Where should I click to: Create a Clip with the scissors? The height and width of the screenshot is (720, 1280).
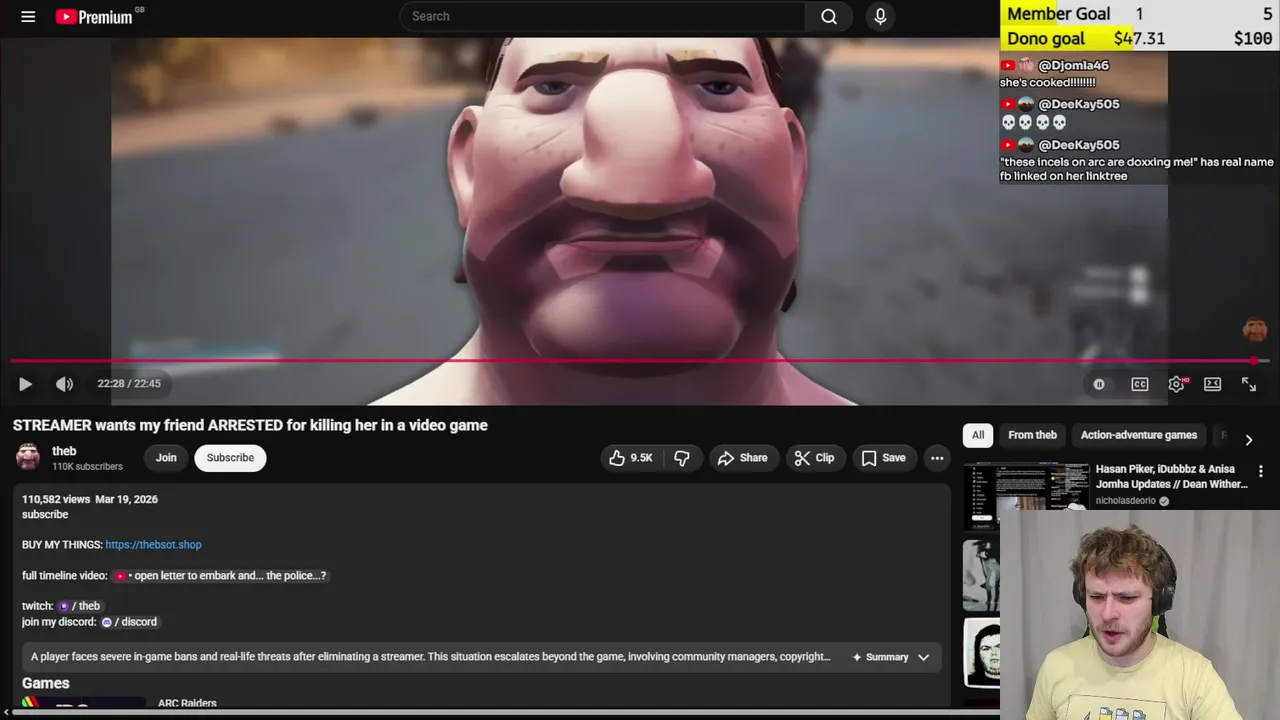814,458
